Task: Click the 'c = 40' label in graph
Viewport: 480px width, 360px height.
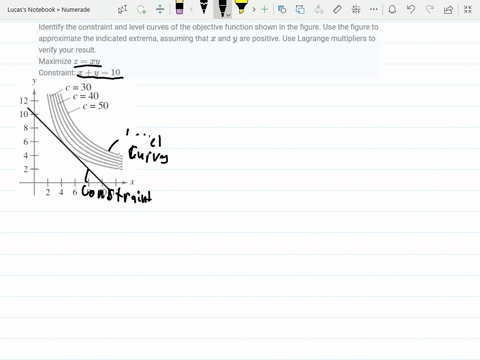Action: 86,96
